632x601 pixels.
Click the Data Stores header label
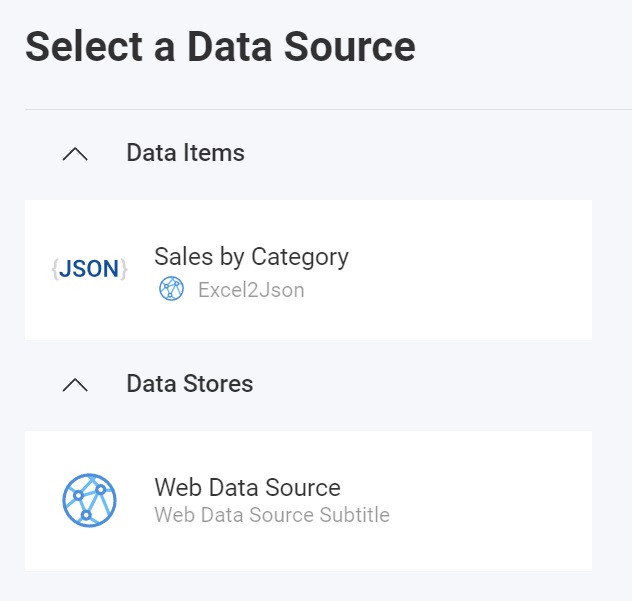pos(189,384)
